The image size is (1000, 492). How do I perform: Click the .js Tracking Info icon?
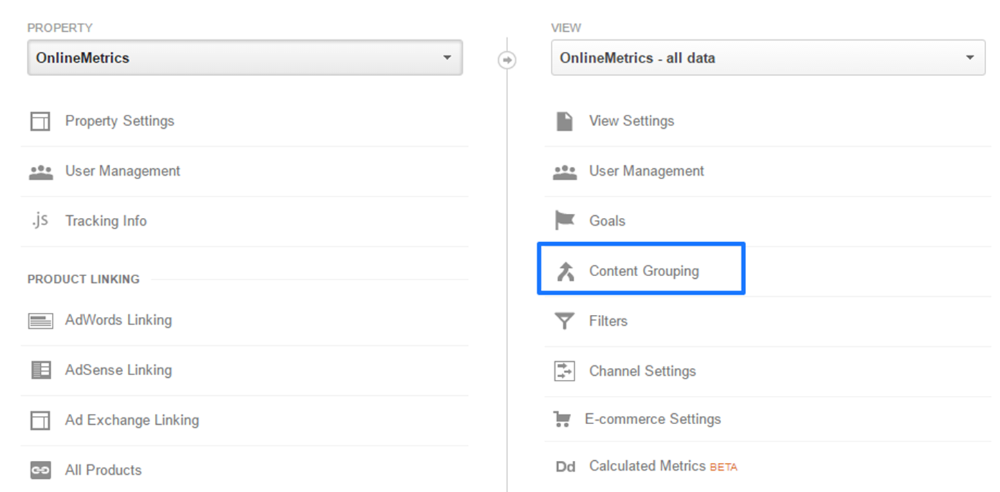[x=40, y=221]
